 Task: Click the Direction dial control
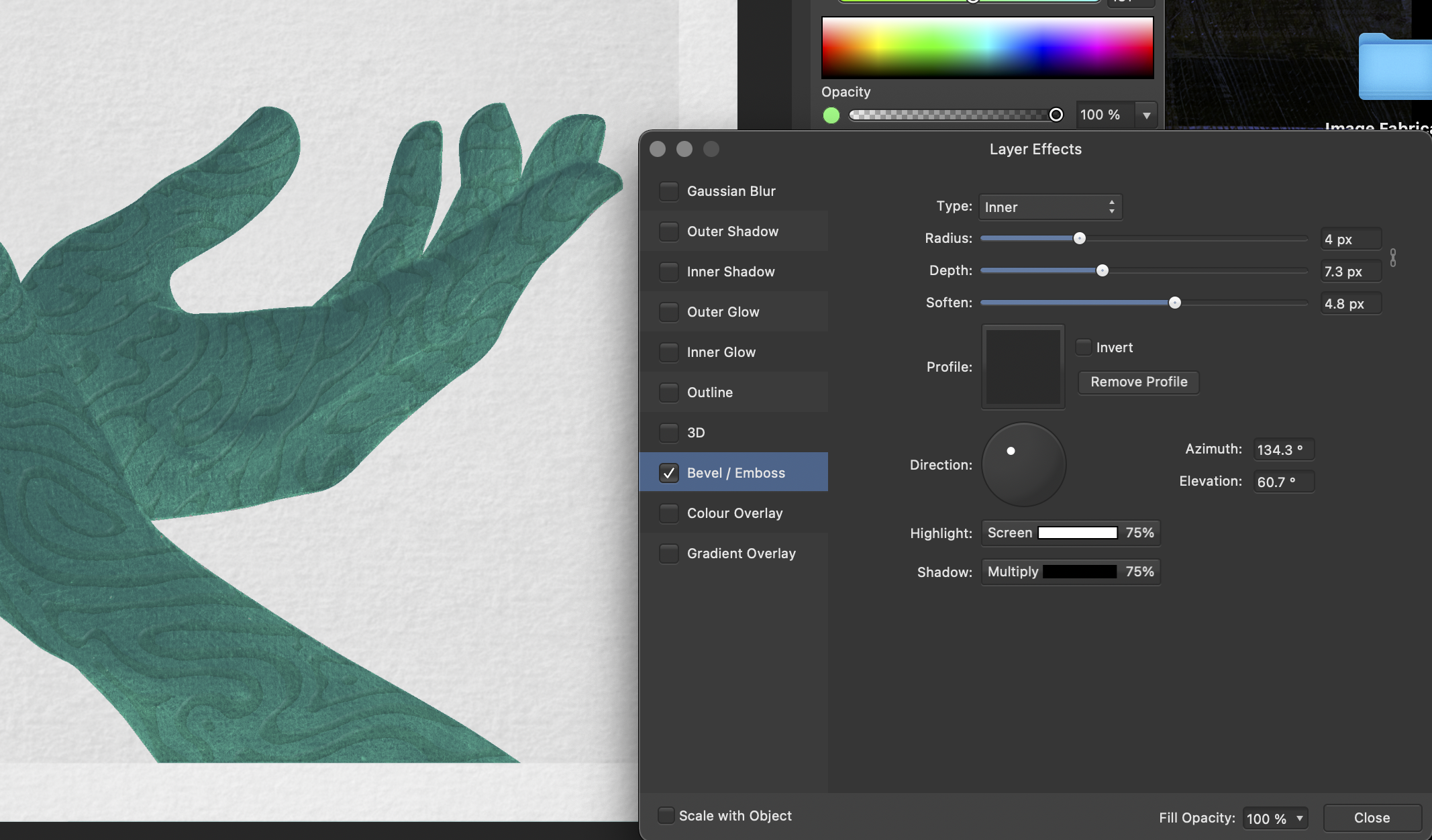click(x=1023, y=464)
